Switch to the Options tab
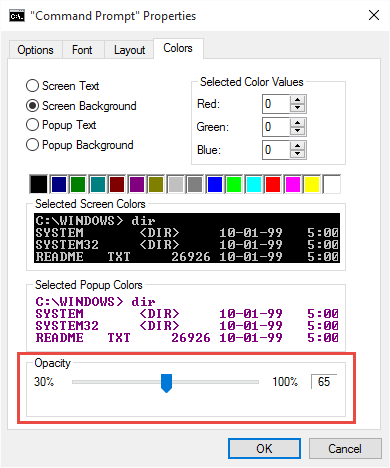Image resolution: width=390 pixels, height=468 pixels. [x=36, y=50]
